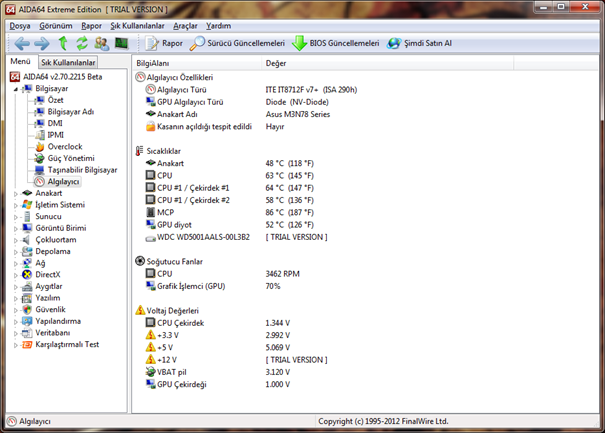Expand the İşletim Sistemi tree node
Viewport: 608px width, 434px height.
tap(15, 205)
